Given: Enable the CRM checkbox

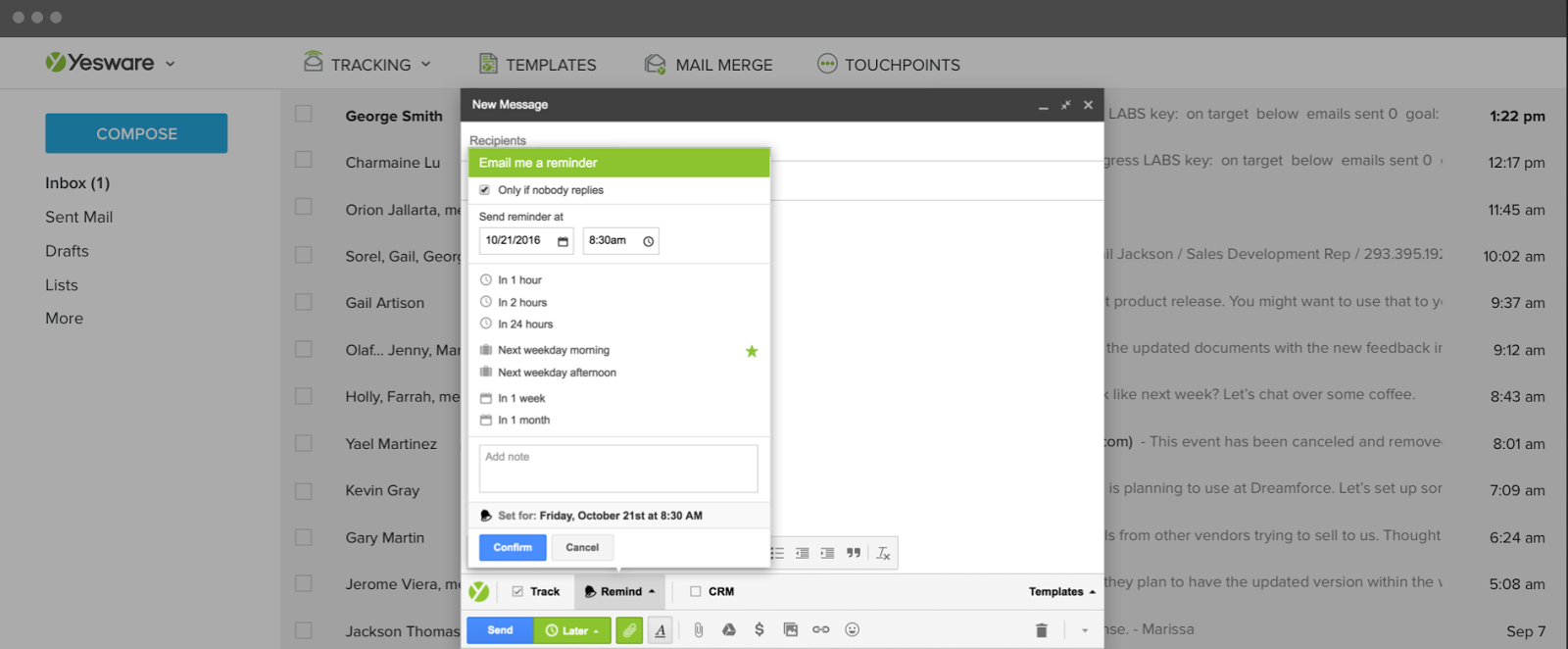Looking at the screenshot, I should click(x=696, y=591).
